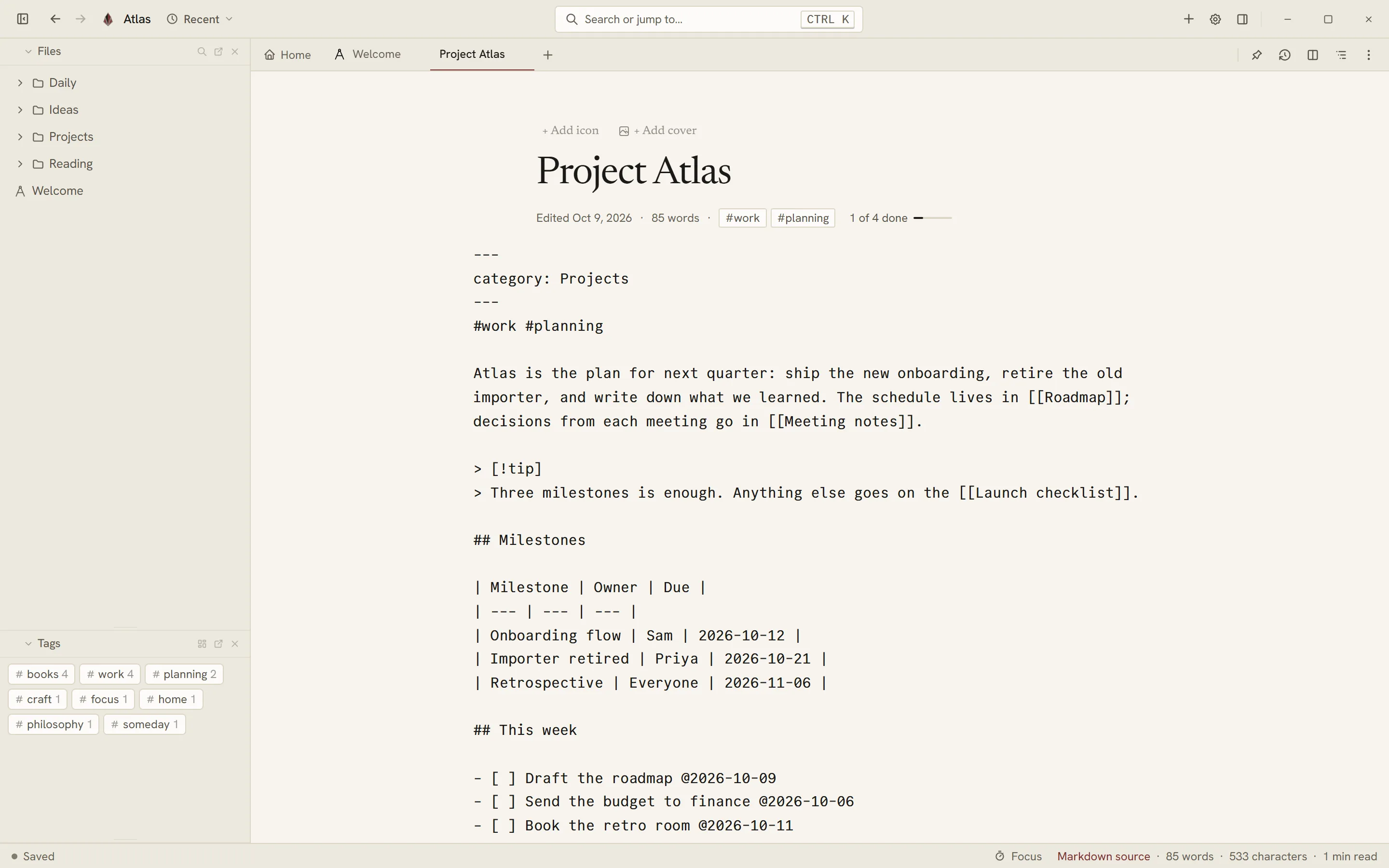Open the #planning tag chip under title
1389x868 pixels.
click(x=803, y=218)
